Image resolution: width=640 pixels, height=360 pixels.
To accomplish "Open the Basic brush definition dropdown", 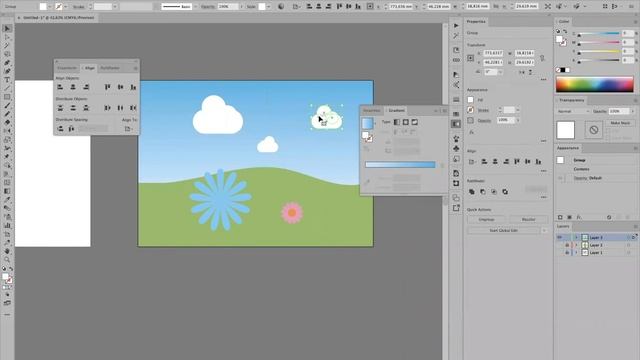I will coord(195,7).
